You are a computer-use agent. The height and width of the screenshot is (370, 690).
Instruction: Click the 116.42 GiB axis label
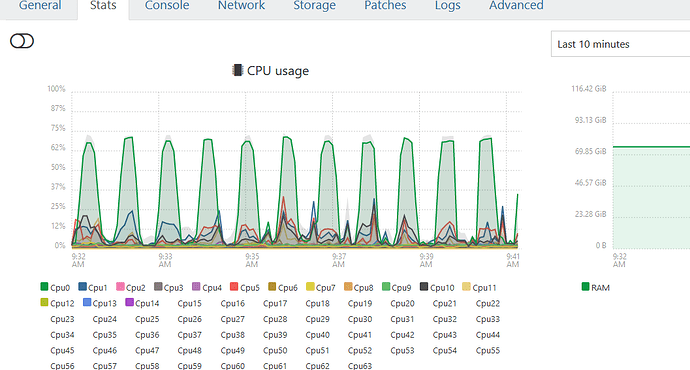(x=589, y=88)
